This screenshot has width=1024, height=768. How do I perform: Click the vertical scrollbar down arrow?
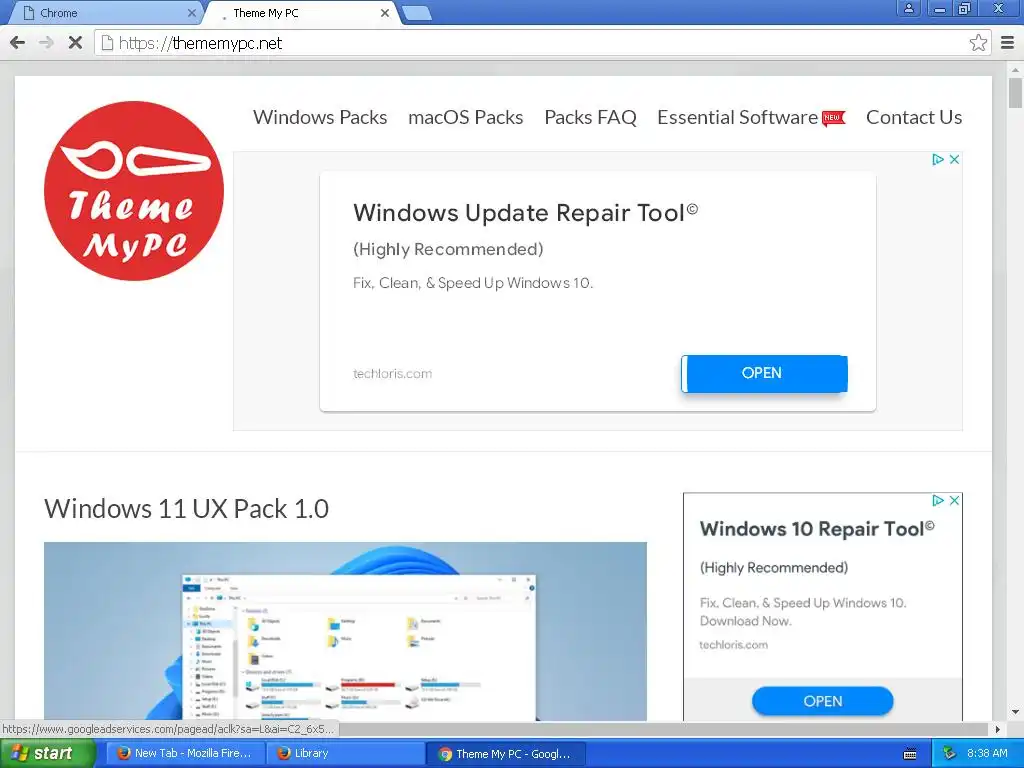(x=1015, y=712)
